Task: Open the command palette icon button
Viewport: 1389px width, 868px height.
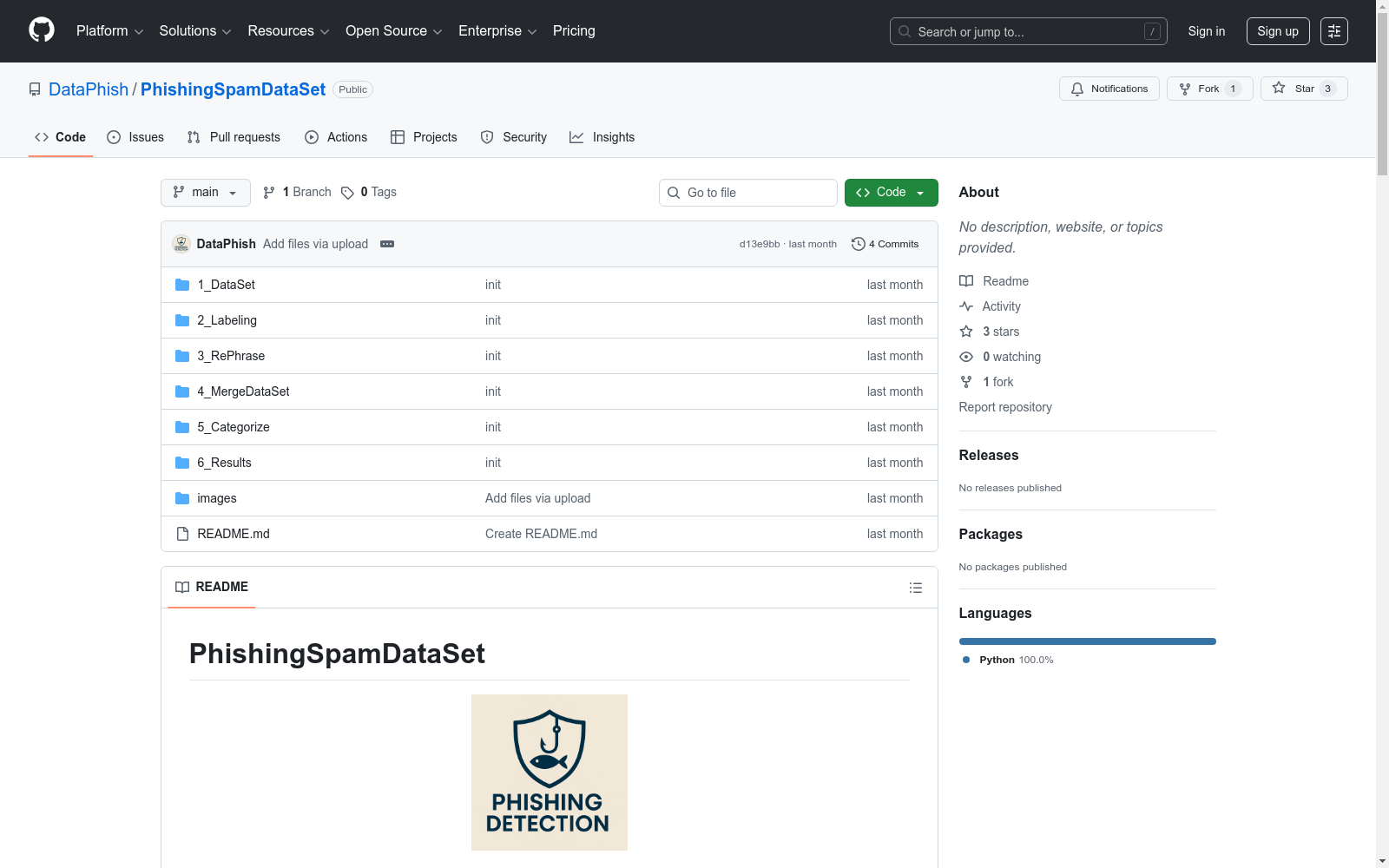Action: point(1334,31)
